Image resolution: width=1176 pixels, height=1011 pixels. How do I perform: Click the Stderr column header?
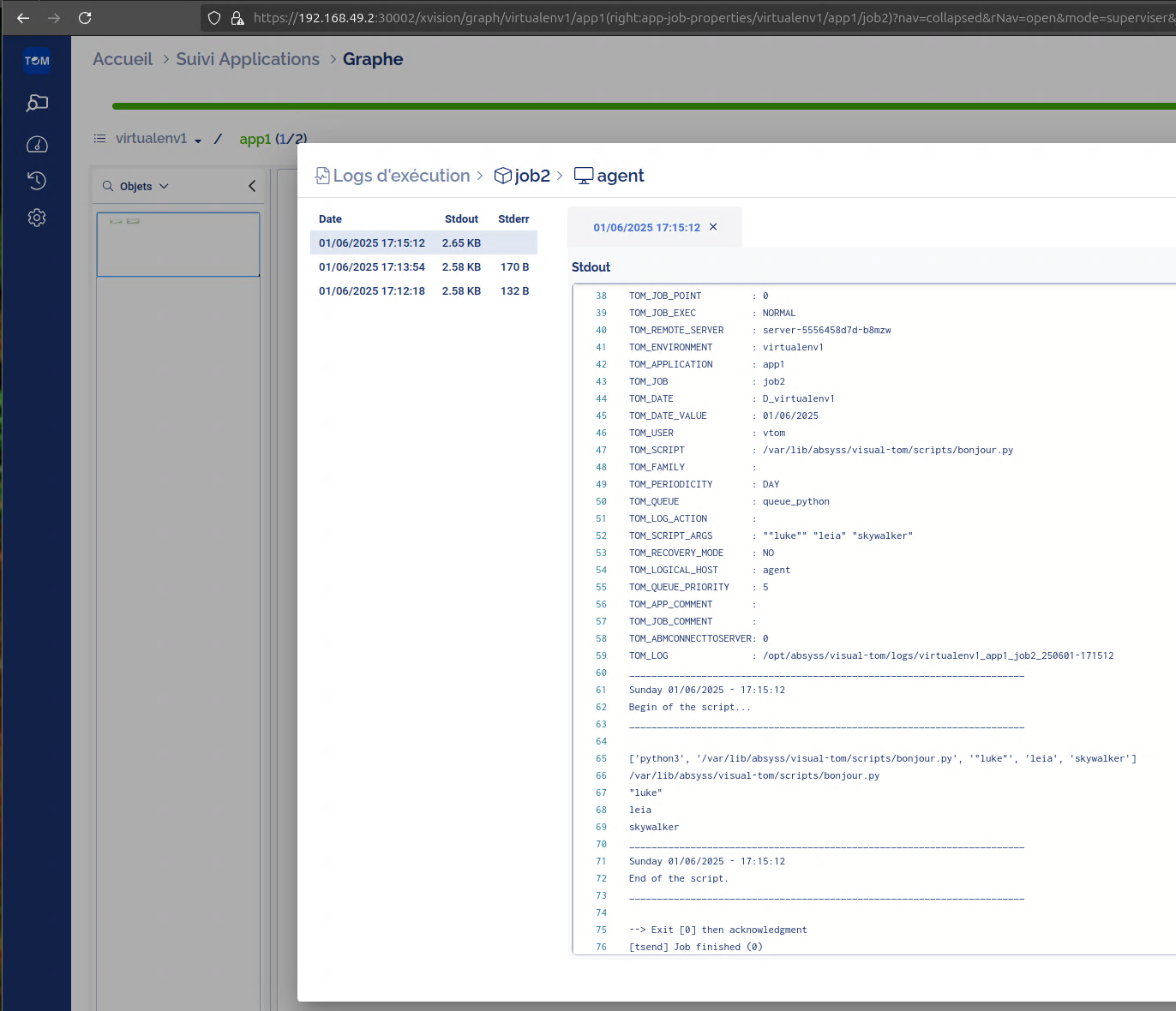click(x=513, y=218)
